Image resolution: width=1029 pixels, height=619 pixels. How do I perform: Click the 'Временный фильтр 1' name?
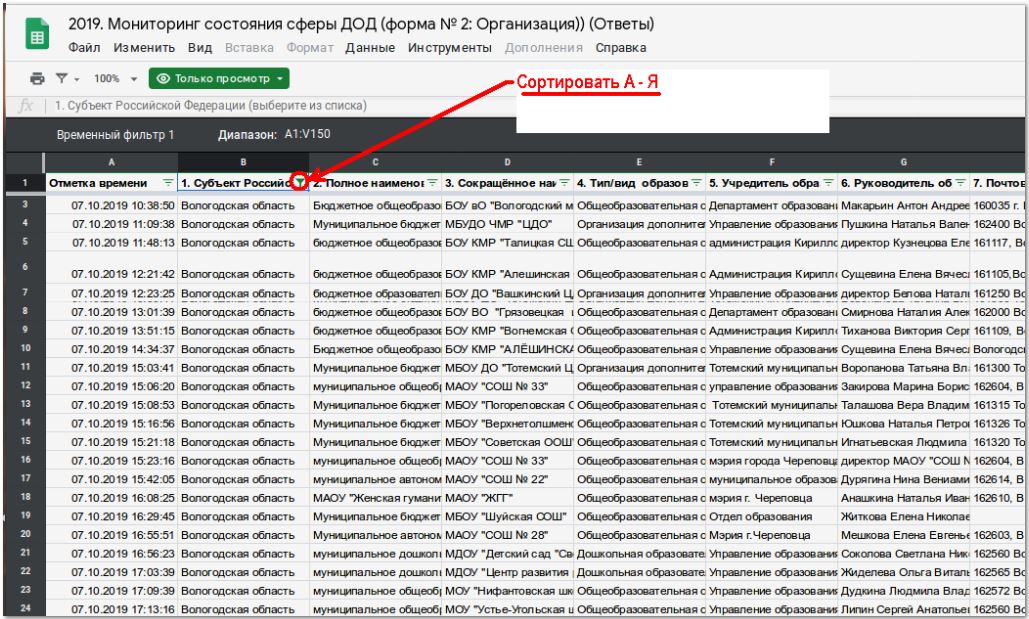[115, 136]
